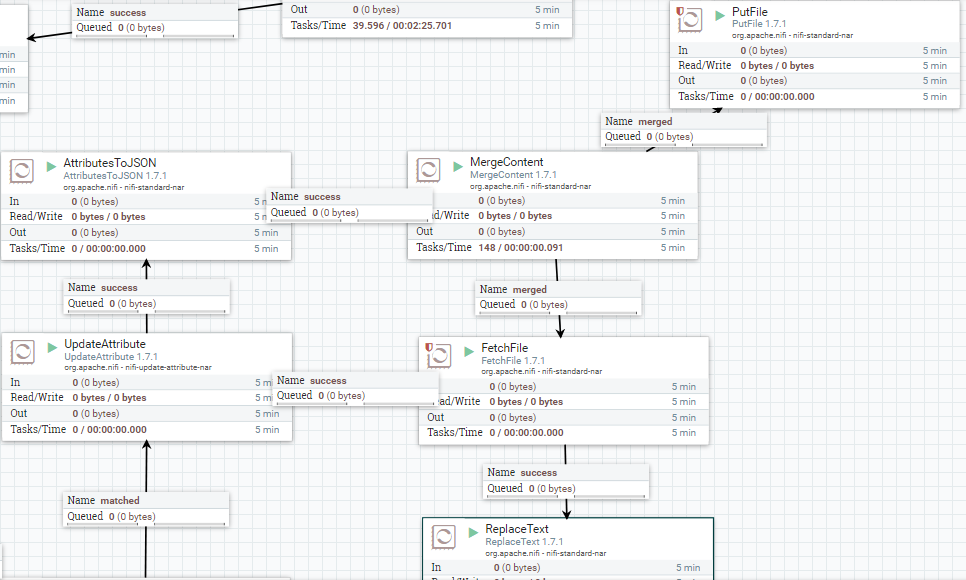
Task: Click the red restricted-component shield on PutFile
Action: (x=680, y=11)
